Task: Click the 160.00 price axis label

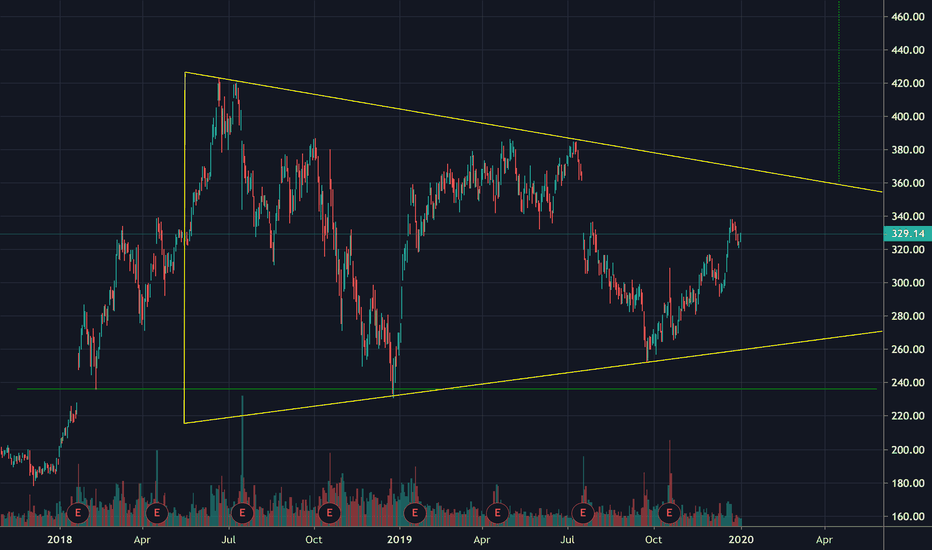Action: click(x=908, y=517)
